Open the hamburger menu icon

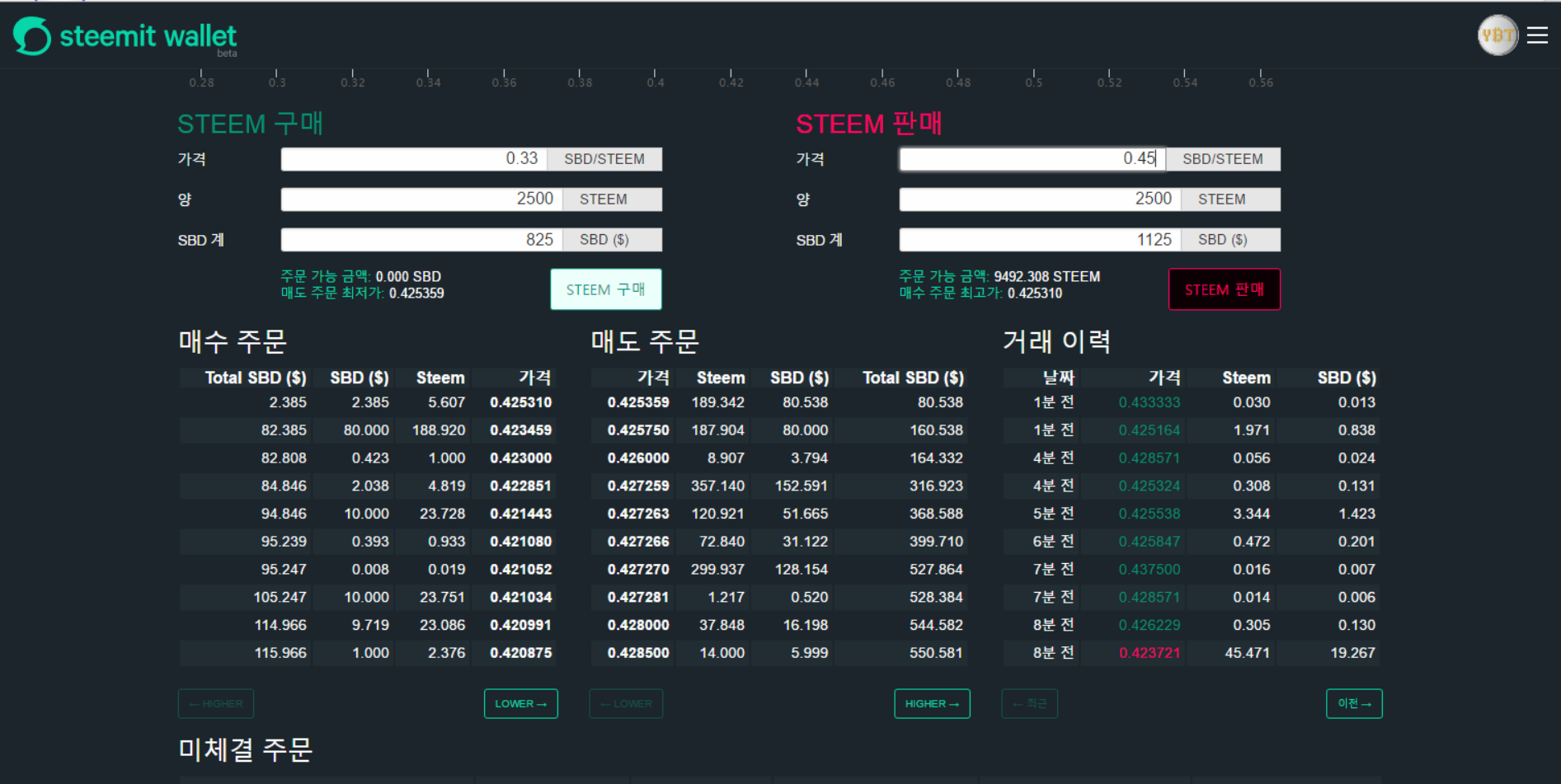(1537, 35)
